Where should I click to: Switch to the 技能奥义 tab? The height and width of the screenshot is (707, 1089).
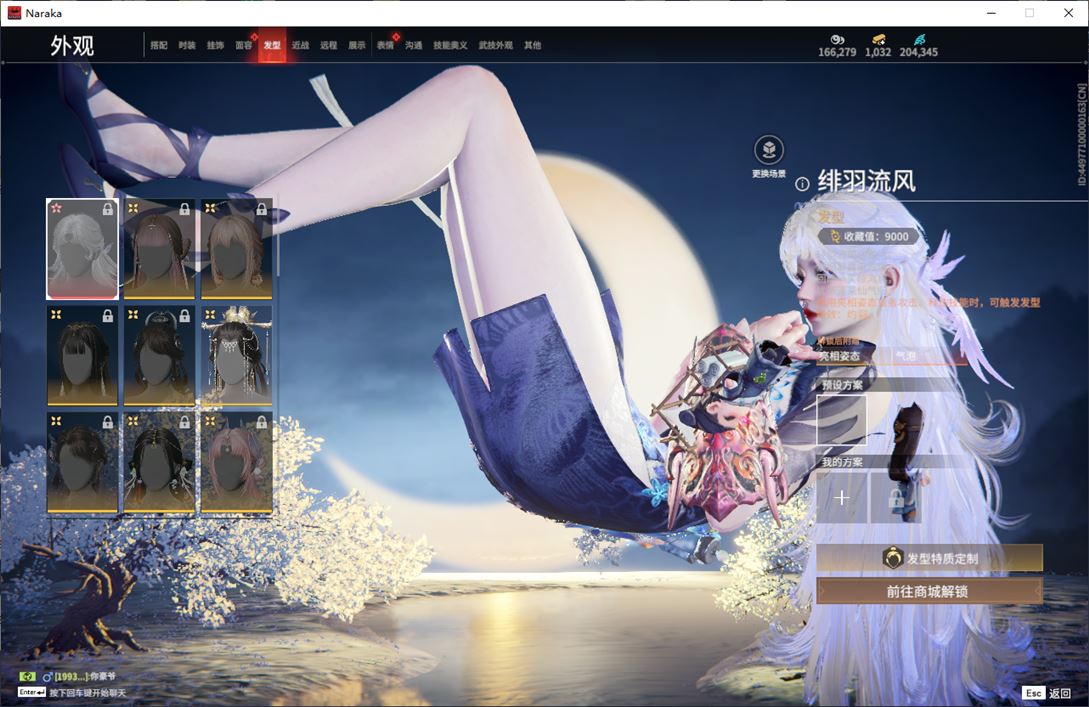coord(450,45)
